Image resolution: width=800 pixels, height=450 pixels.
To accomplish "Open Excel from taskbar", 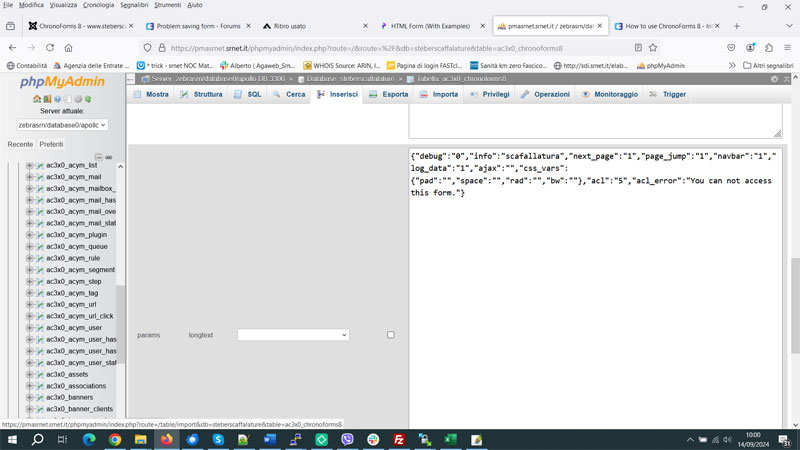I will [451, 439].
